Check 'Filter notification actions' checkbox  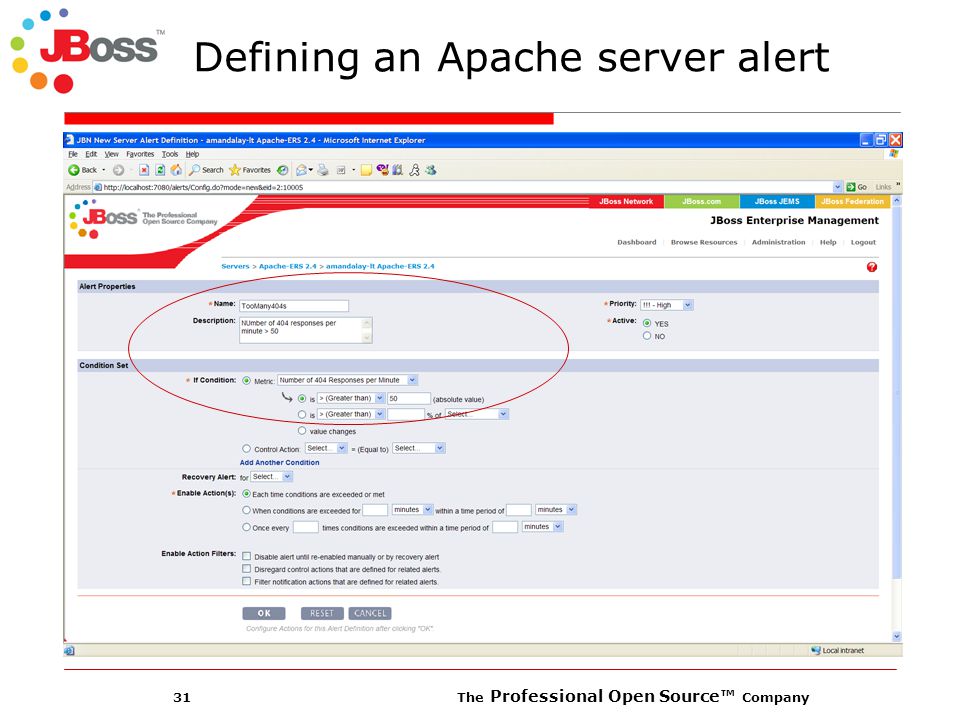click(247, 581)
